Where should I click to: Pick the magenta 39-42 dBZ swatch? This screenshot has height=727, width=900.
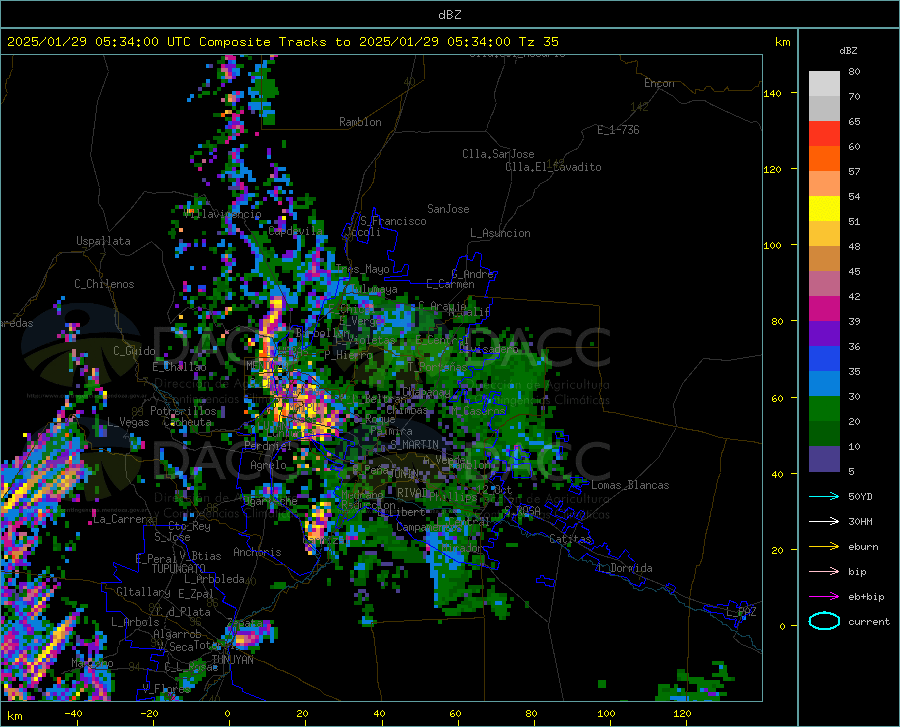click(824, 309)
